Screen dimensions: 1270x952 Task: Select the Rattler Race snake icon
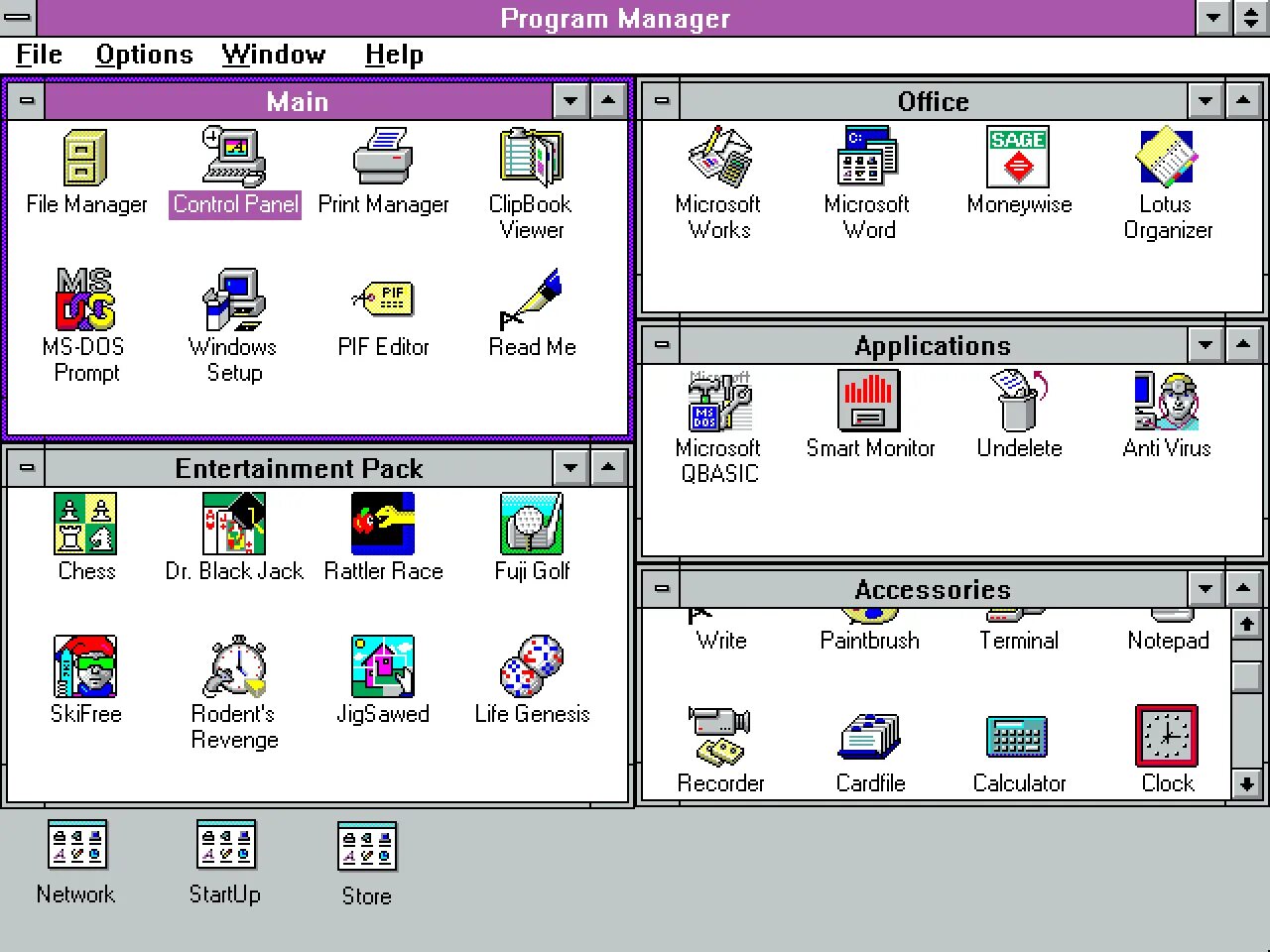coord(383,524)
